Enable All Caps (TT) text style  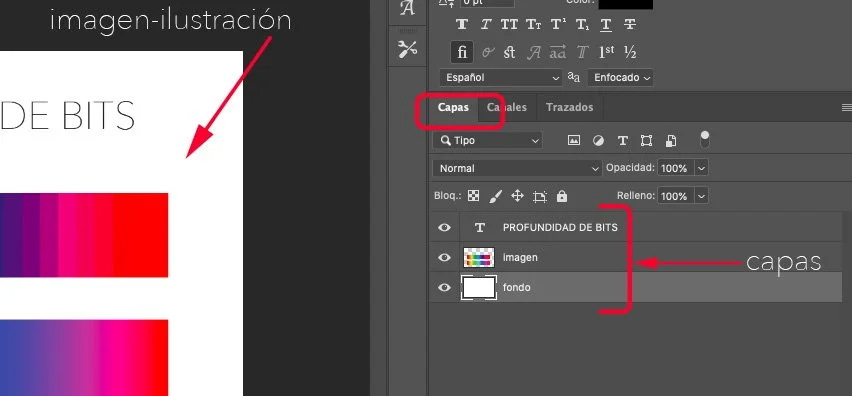509,24
